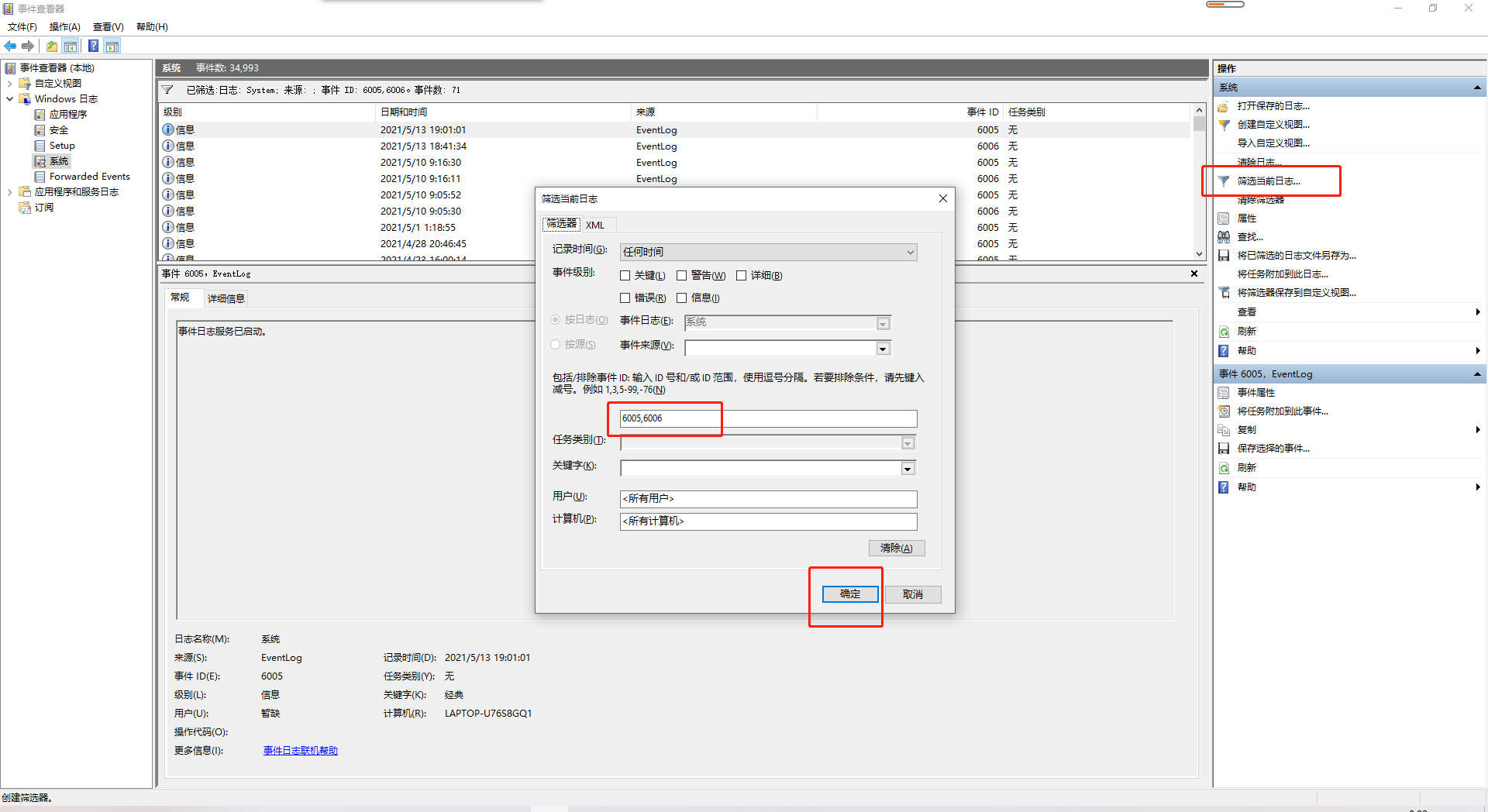Viewport: 1488px width, 812px height.
Task: Open the 关键字 dropdown
Action: [908, 469]
